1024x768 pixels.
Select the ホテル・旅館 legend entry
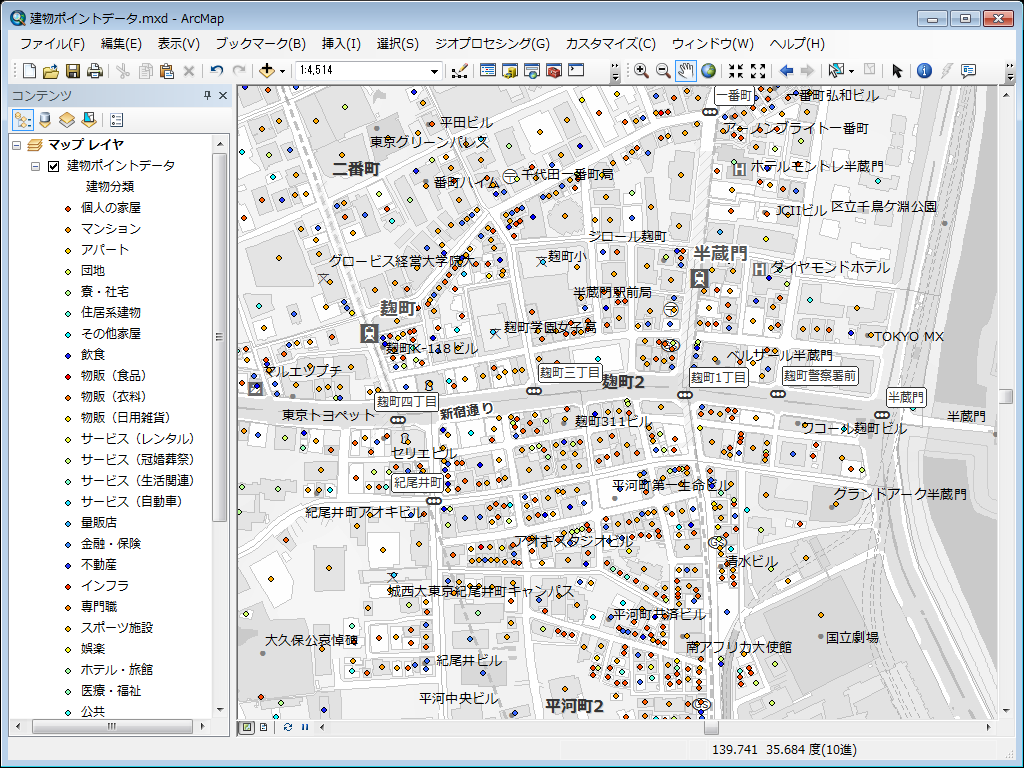(116, 670)
